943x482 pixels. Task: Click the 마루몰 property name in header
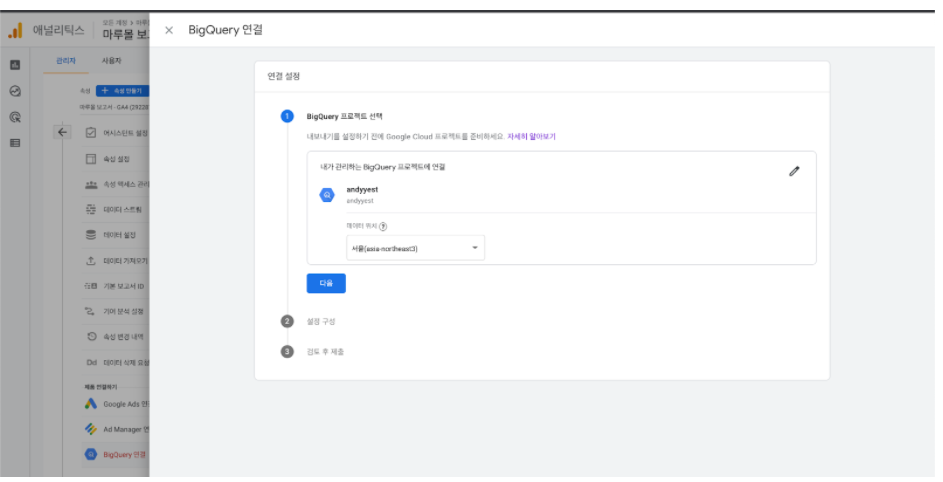coord(126,34)
